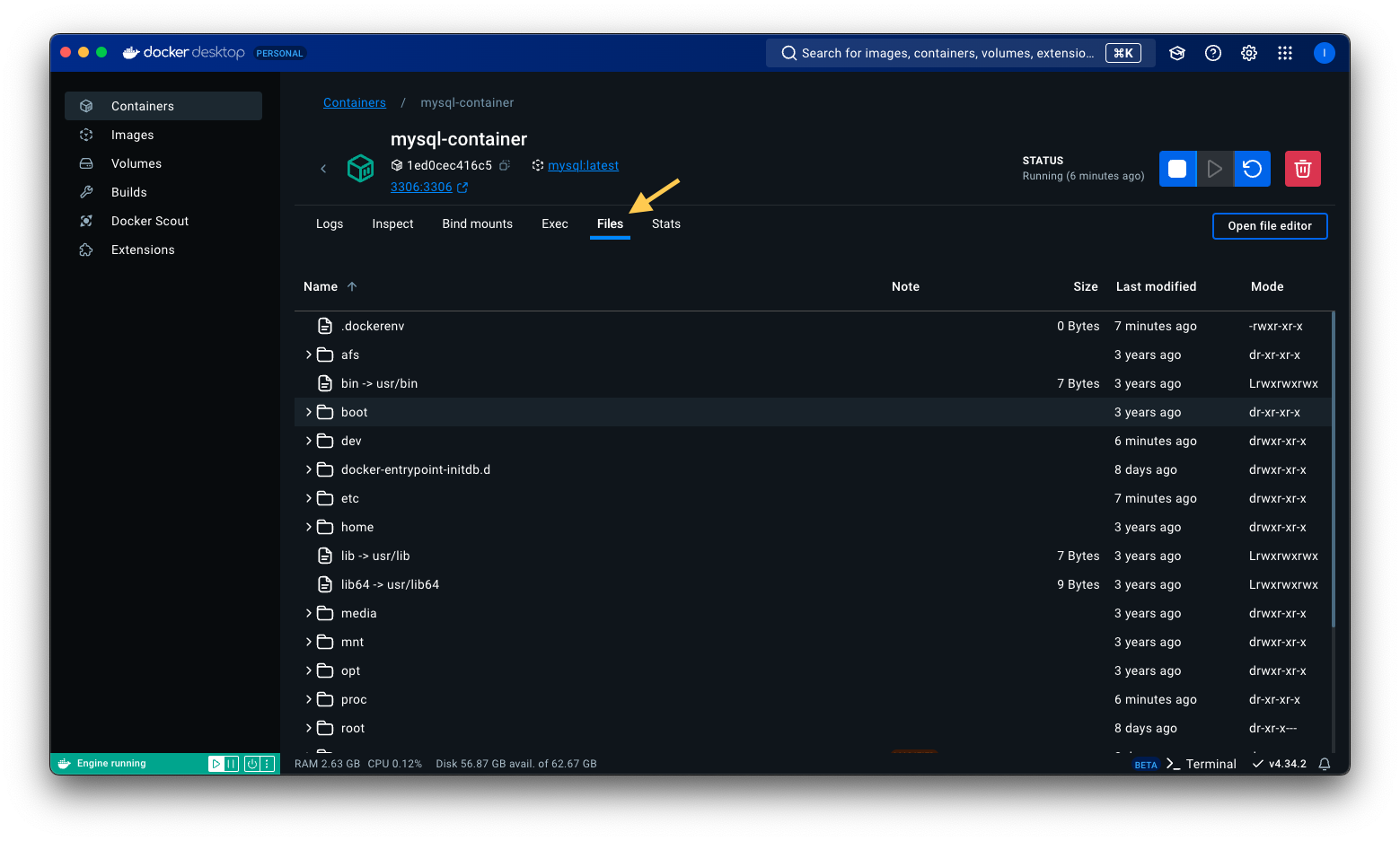Open the Terminal from the status bar
Viewport: 1400px width, 841px height.
pos(1201,764)
